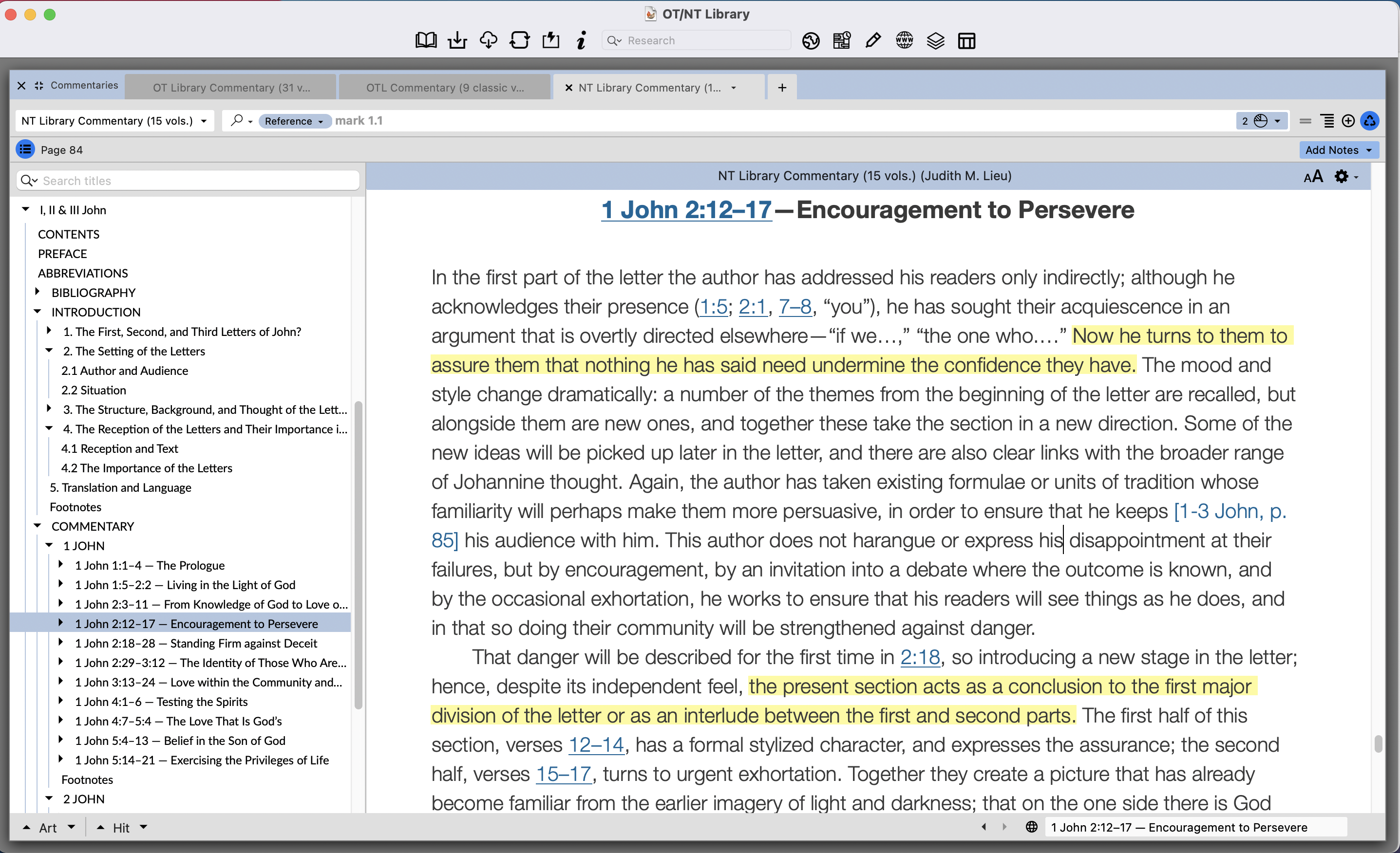Screen dimensions: 1400x853
Task: Collapse the INTRODUCTION section in the sidebar
Action: tap(38, 311)
